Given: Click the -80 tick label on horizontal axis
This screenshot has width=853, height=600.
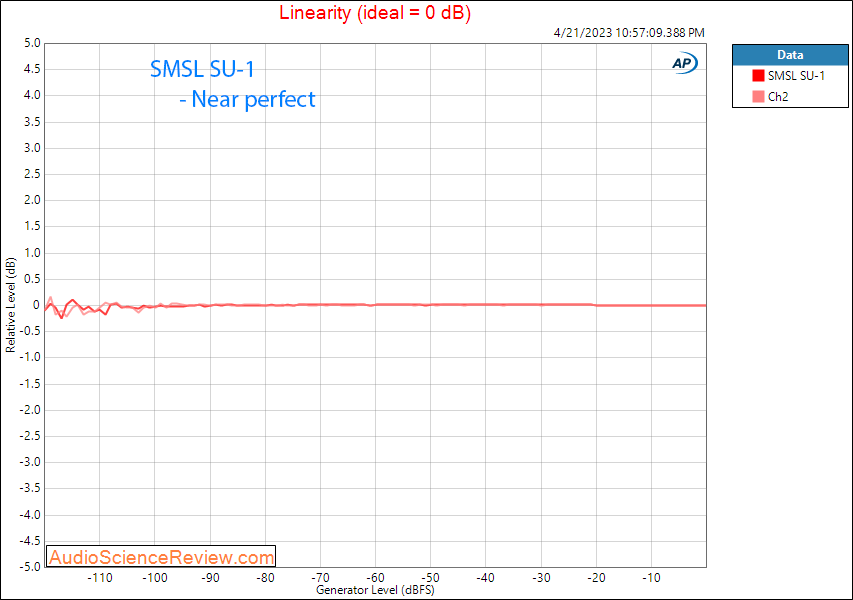Looking at the screenshot, I should pos(265,578).
